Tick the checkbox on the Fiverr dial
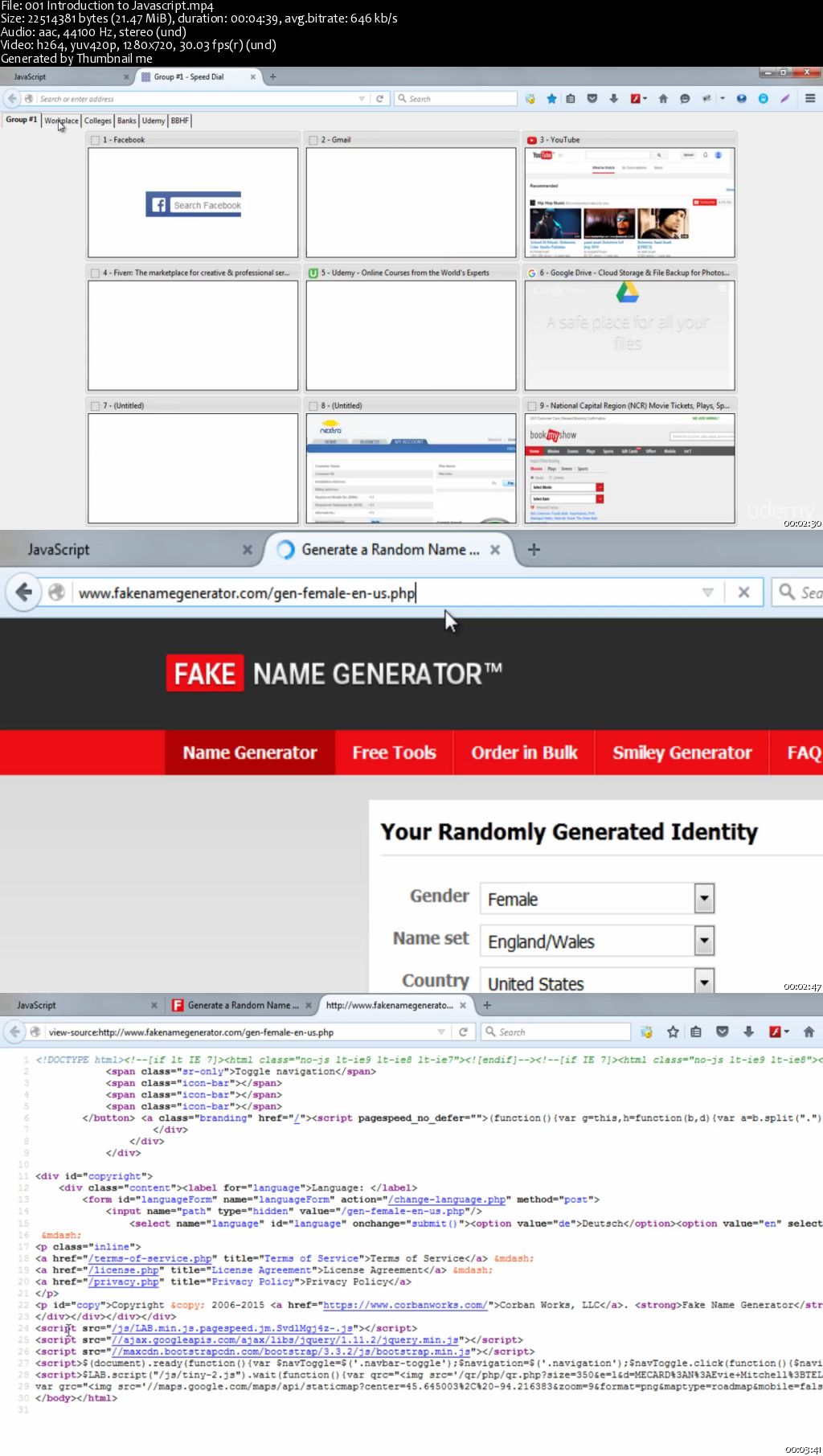 click(96, 273)
